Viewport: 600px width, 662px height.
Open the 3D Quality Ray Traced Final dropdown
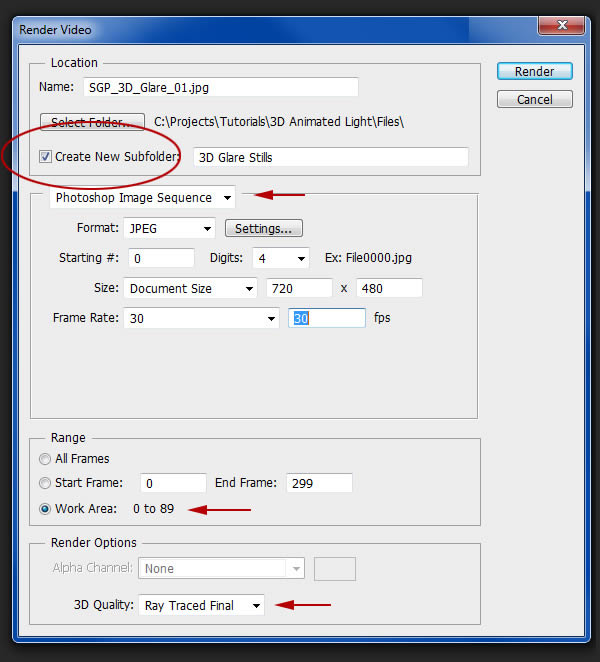pos(201,605)
